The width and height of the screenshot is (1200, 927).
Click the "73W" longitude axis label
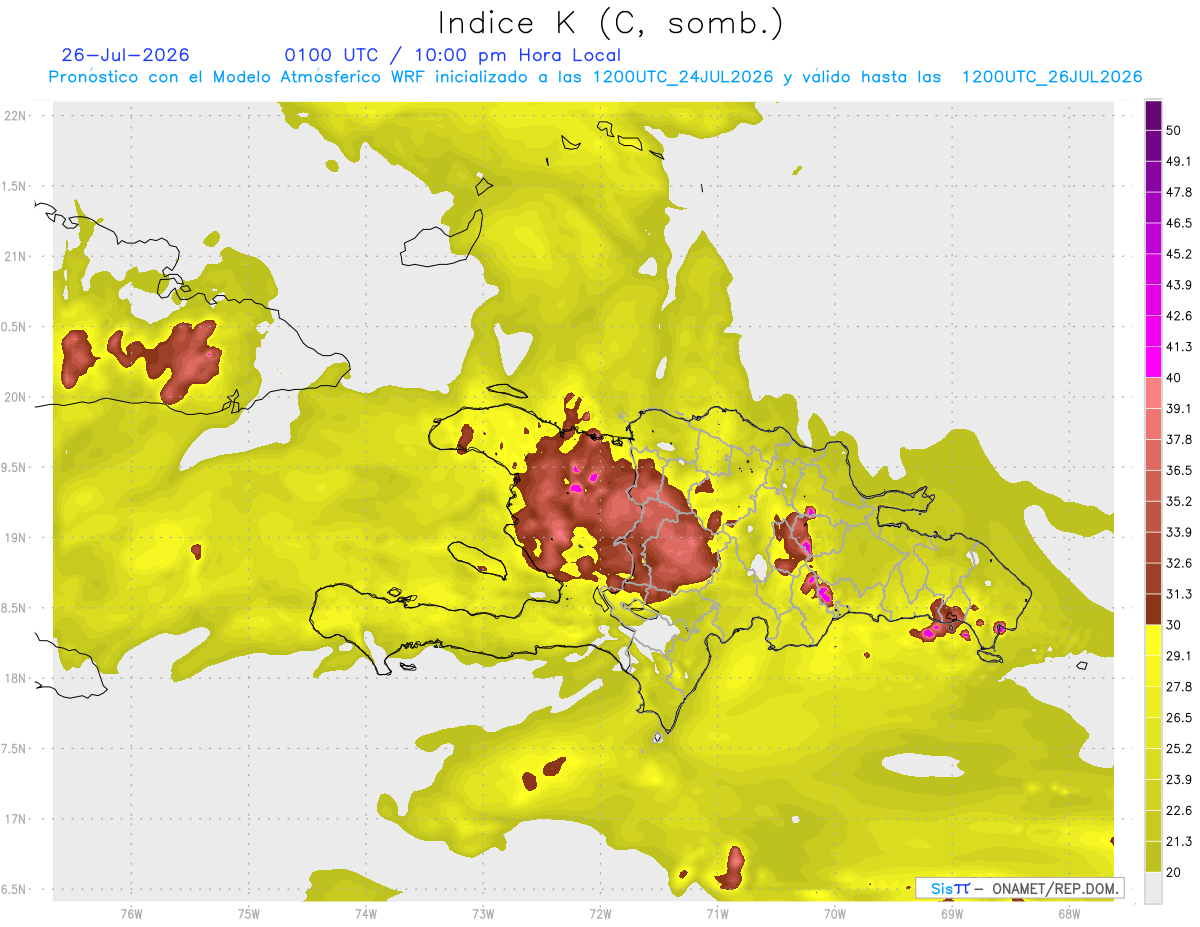point(483,913)
